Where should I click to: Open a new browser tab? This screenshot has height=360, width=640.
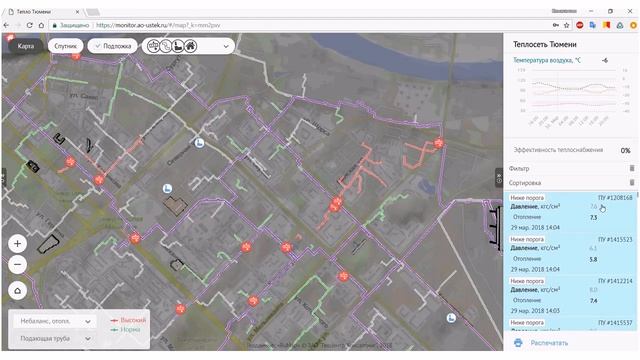[x=93, y=12]
